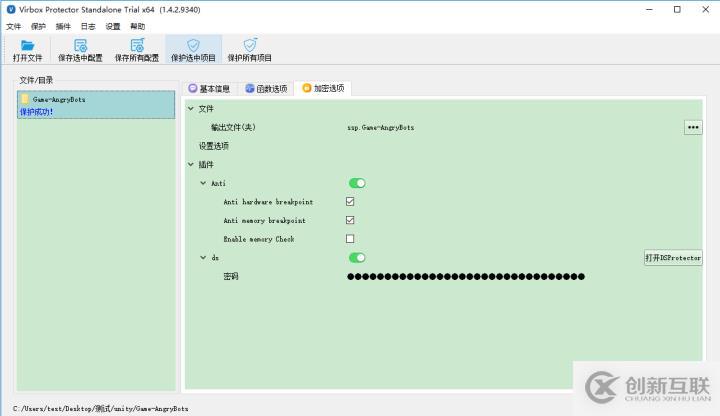This screenshot has width=720, height=416.
Task: Collapse the Anti plugin group
Action: (203, 183)
